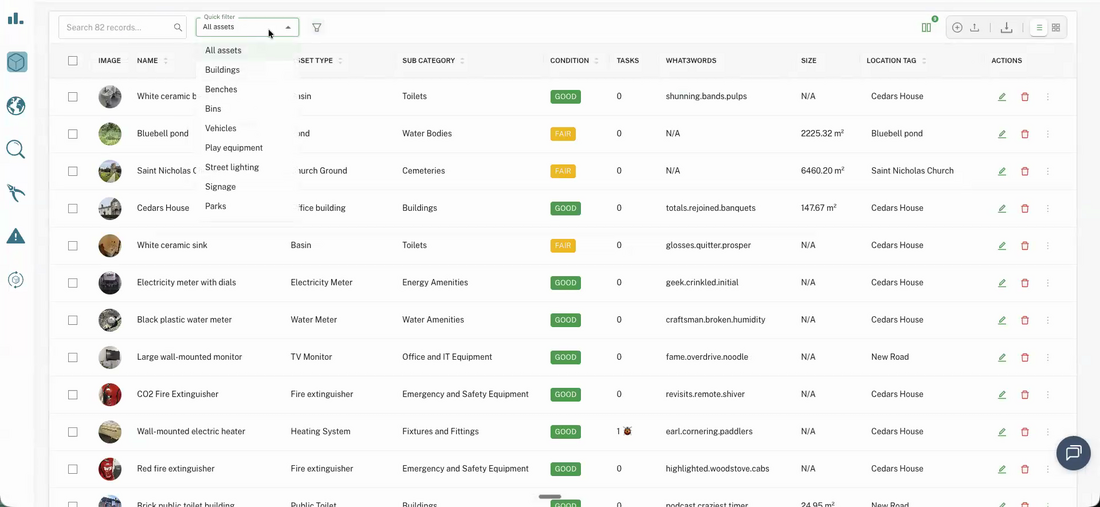Click the 6460.20 m² size value

click(822, 170)
